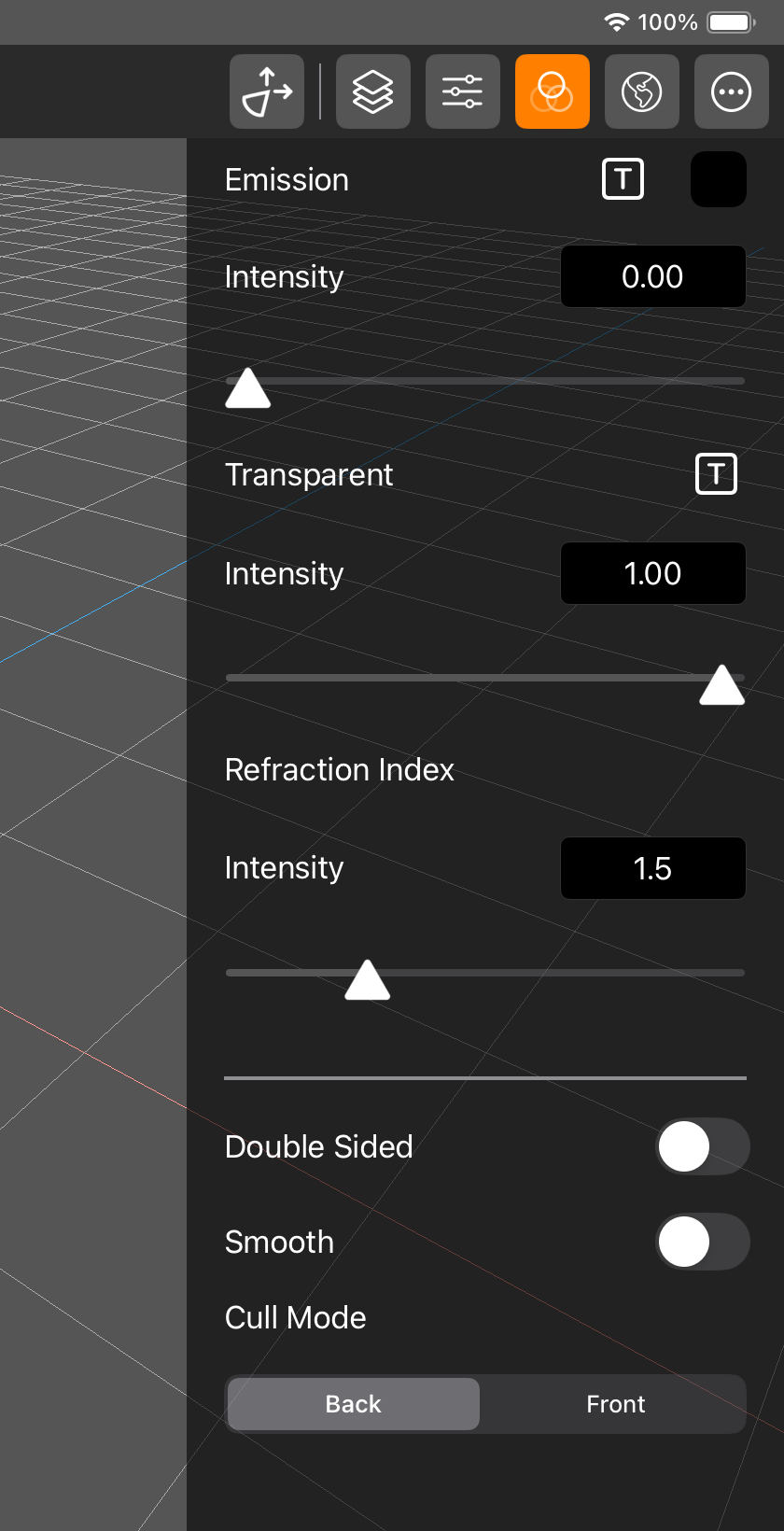The width and height of the screenshot is (784, 1531).
Task: Select the orange materials tab icon
Action: point(553,91)
